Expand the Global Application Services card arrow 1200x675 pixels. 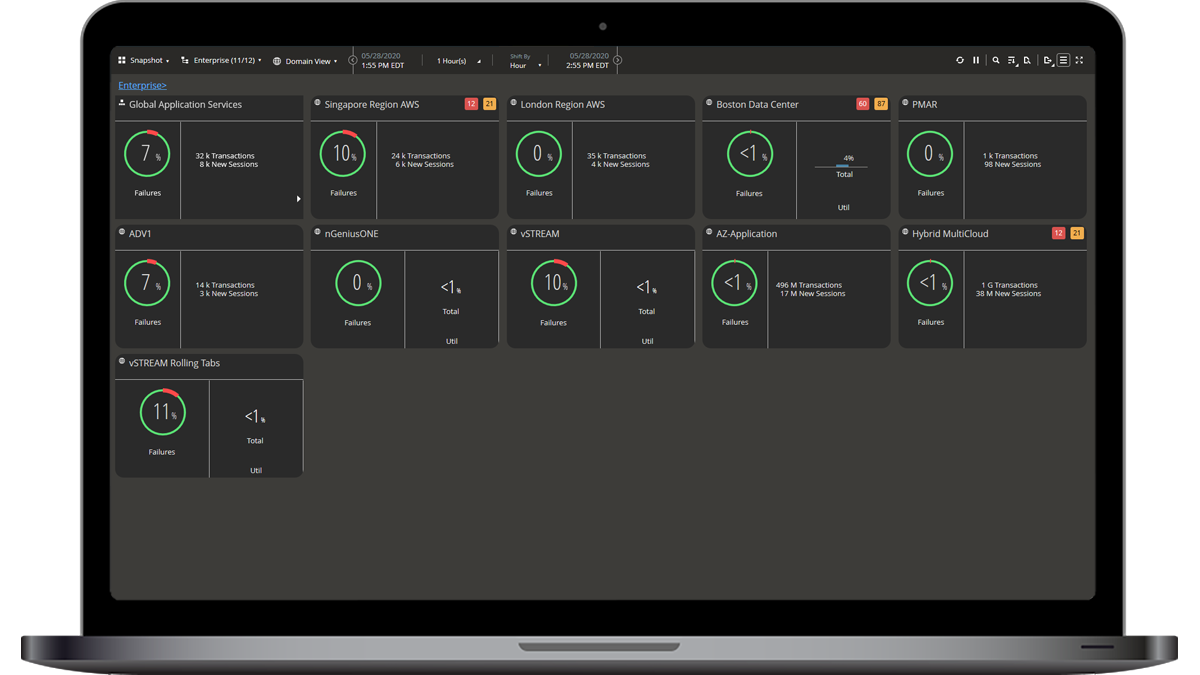click(x=298, y=199)
